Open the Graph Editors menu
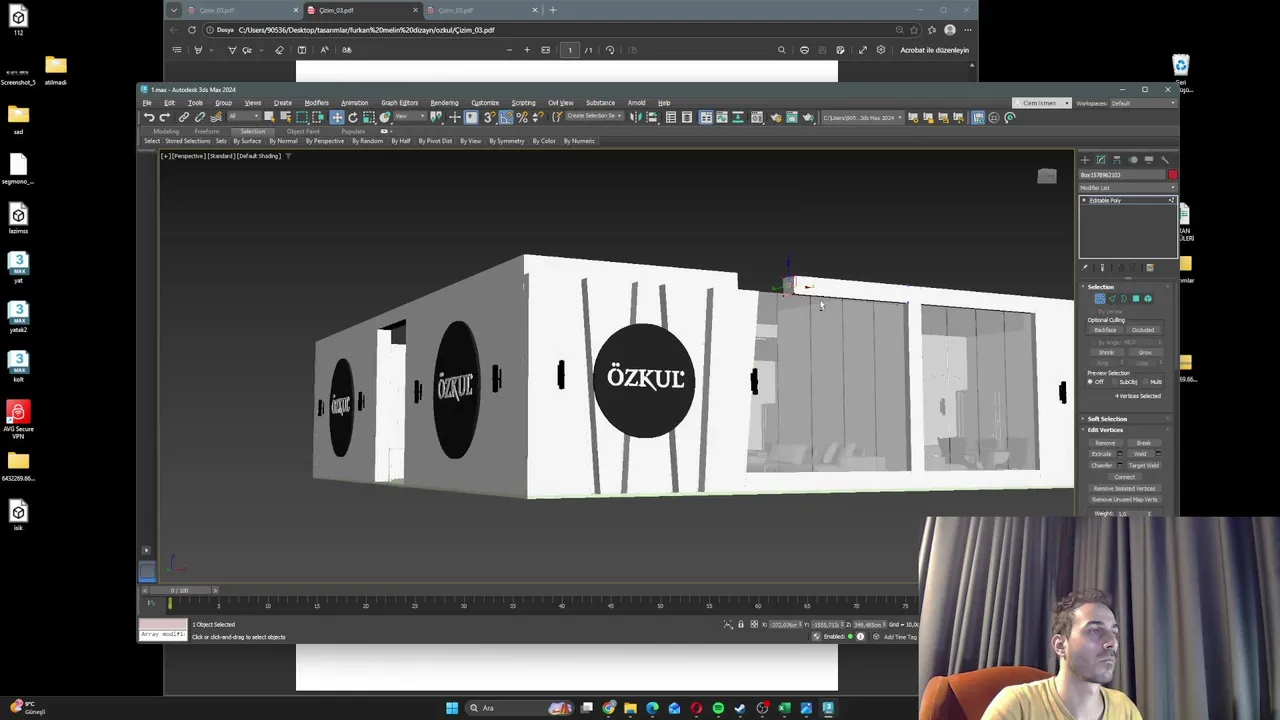 399,103
